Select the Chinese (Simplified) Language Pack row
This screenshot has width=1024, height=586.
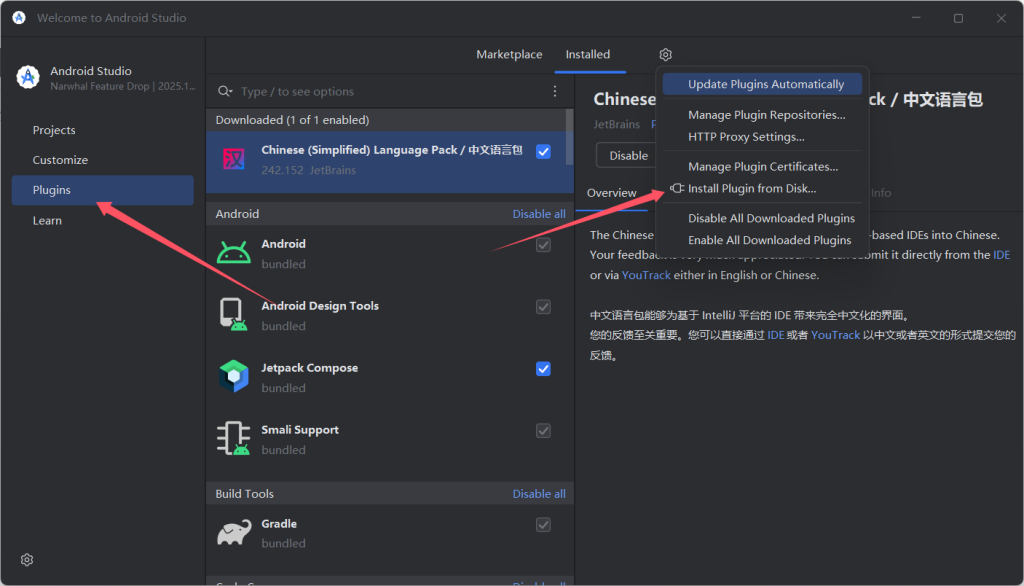390,161
